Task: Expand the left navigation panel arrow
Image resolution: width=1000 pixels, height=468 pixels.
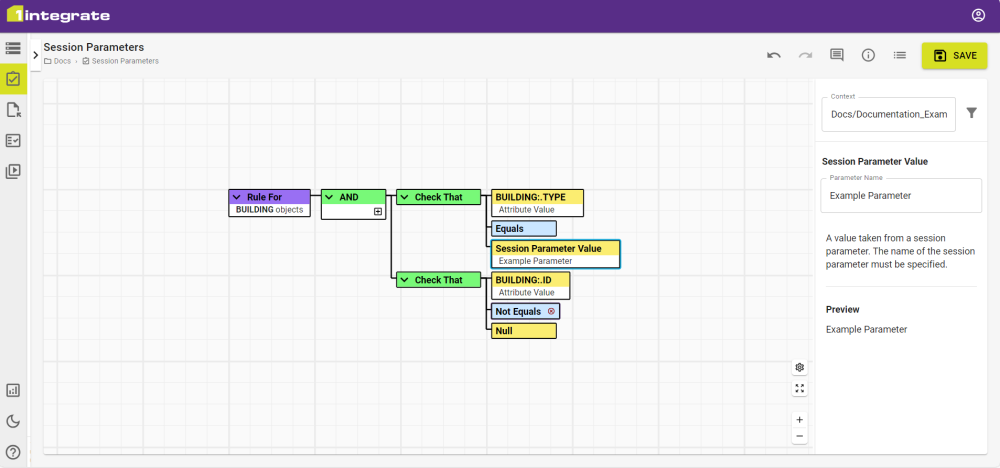Action: click(35, 55)
